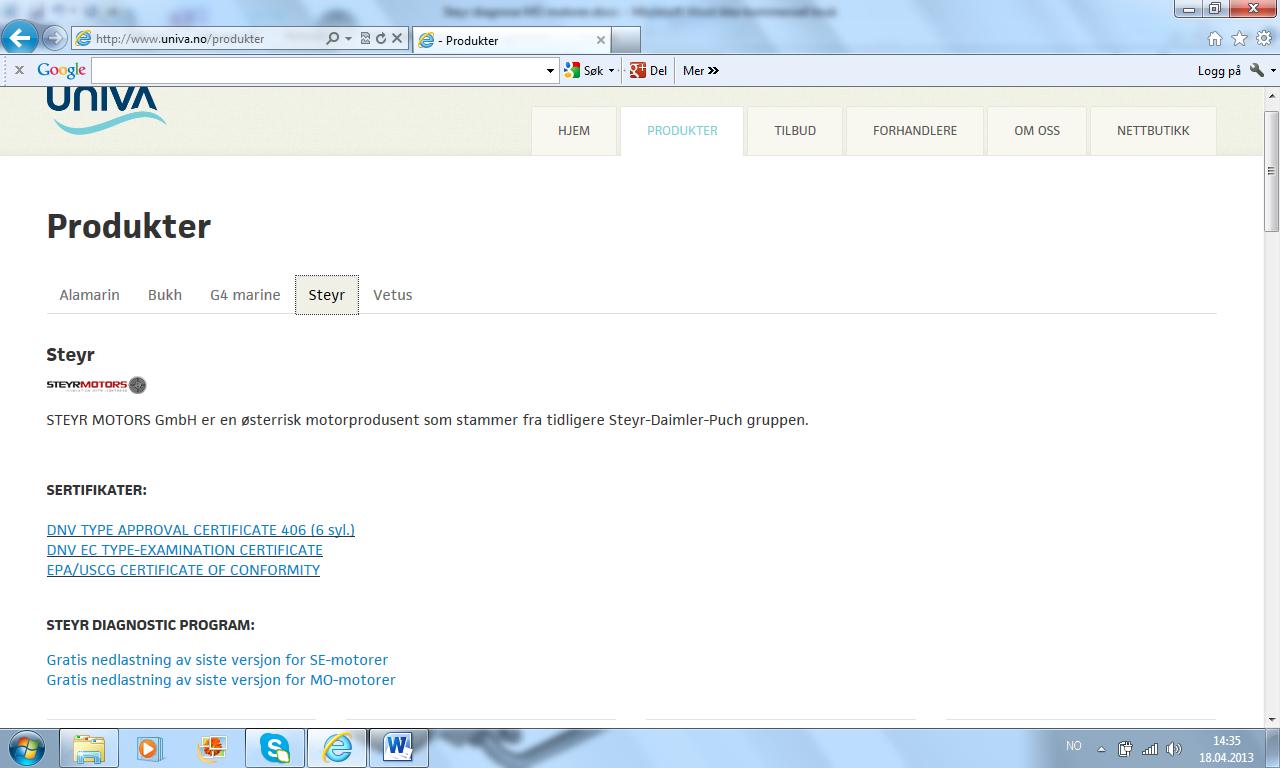Open a new blank tab
This screenshot has height=768, width=1280.
click(x=625, y=40)
